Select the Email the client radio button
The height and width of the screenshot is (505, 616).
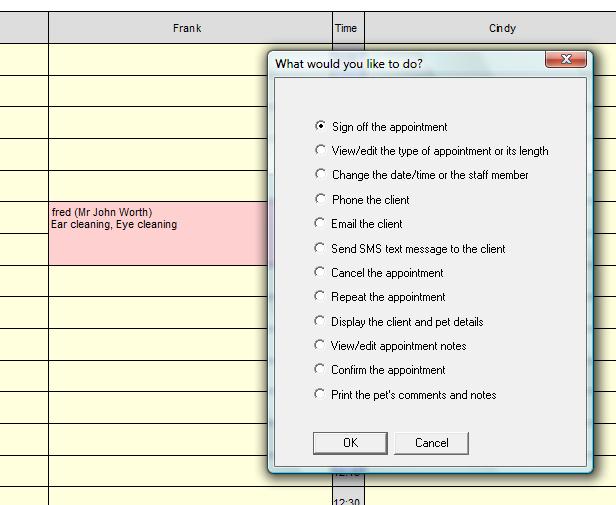[320, 224]
